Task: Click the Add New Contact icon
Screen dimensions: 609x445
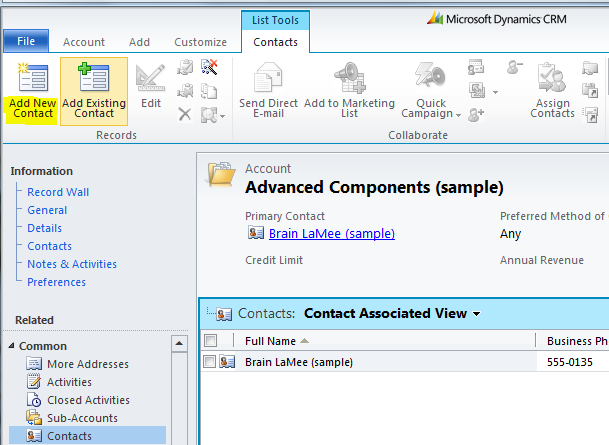Action: (32, 79)
